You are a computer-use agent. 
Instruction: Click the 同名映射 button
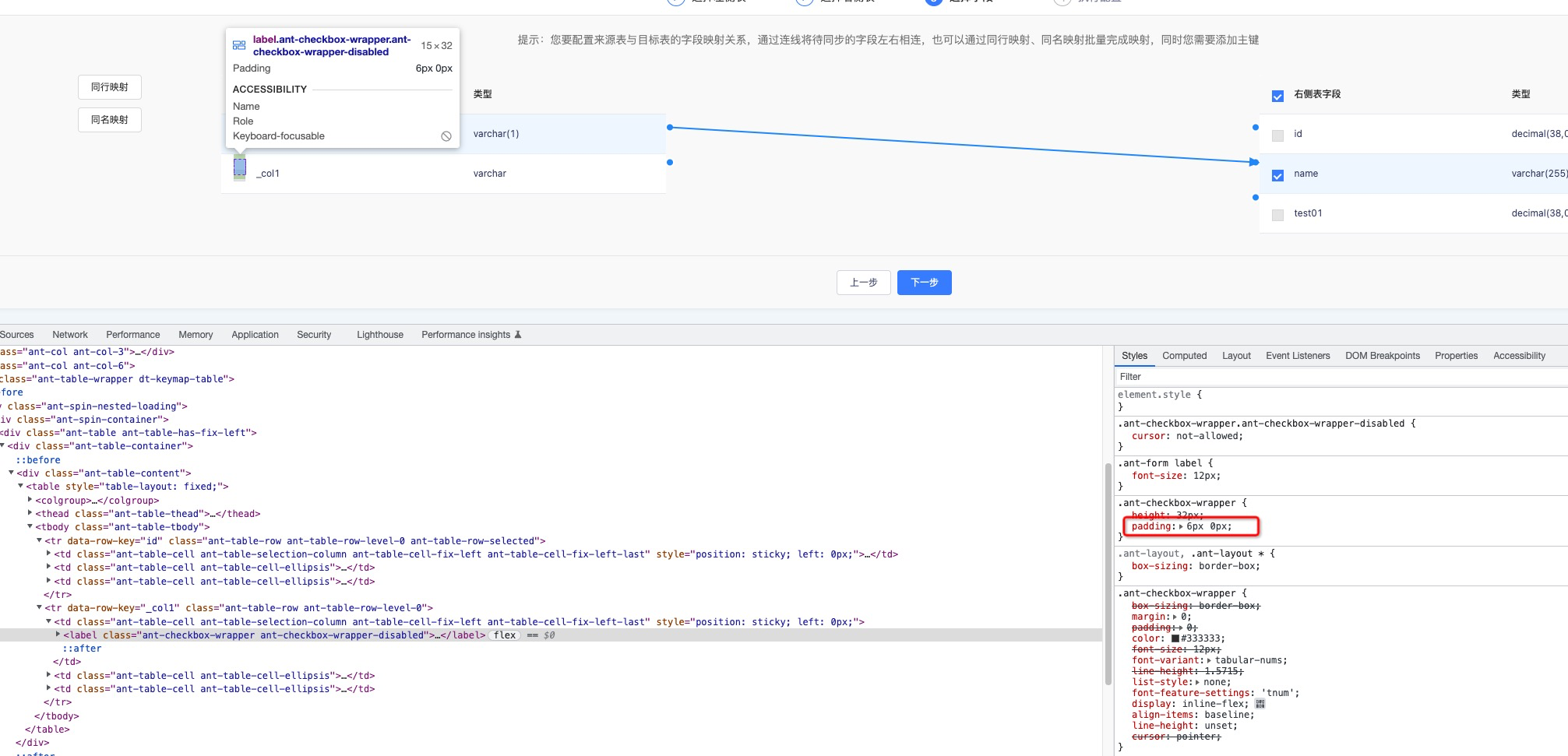(x=110, y=120)
